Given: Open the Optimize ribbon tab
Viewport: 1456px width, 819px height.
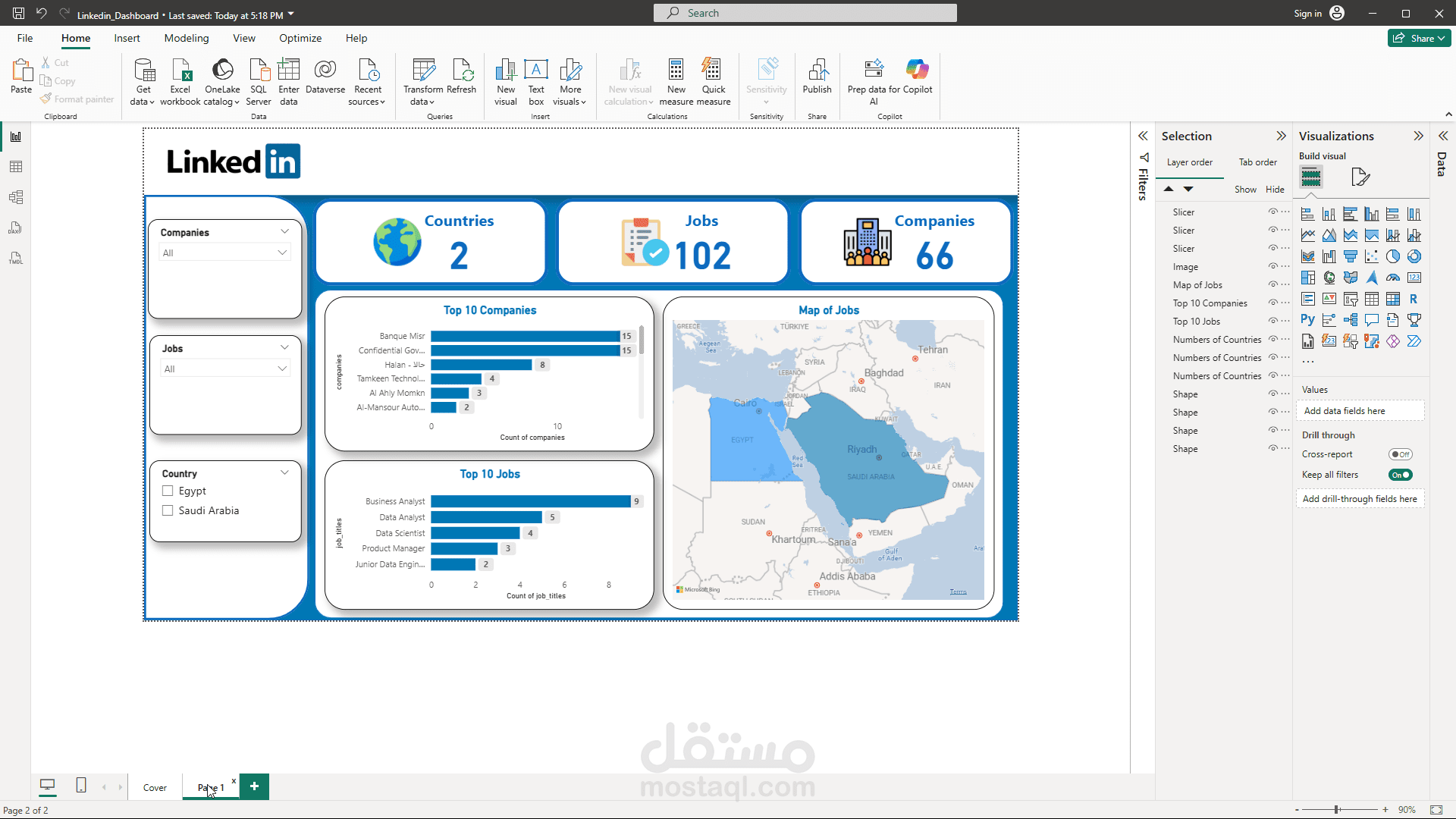Looking at the screenshot, I should [x=300, y=39].
